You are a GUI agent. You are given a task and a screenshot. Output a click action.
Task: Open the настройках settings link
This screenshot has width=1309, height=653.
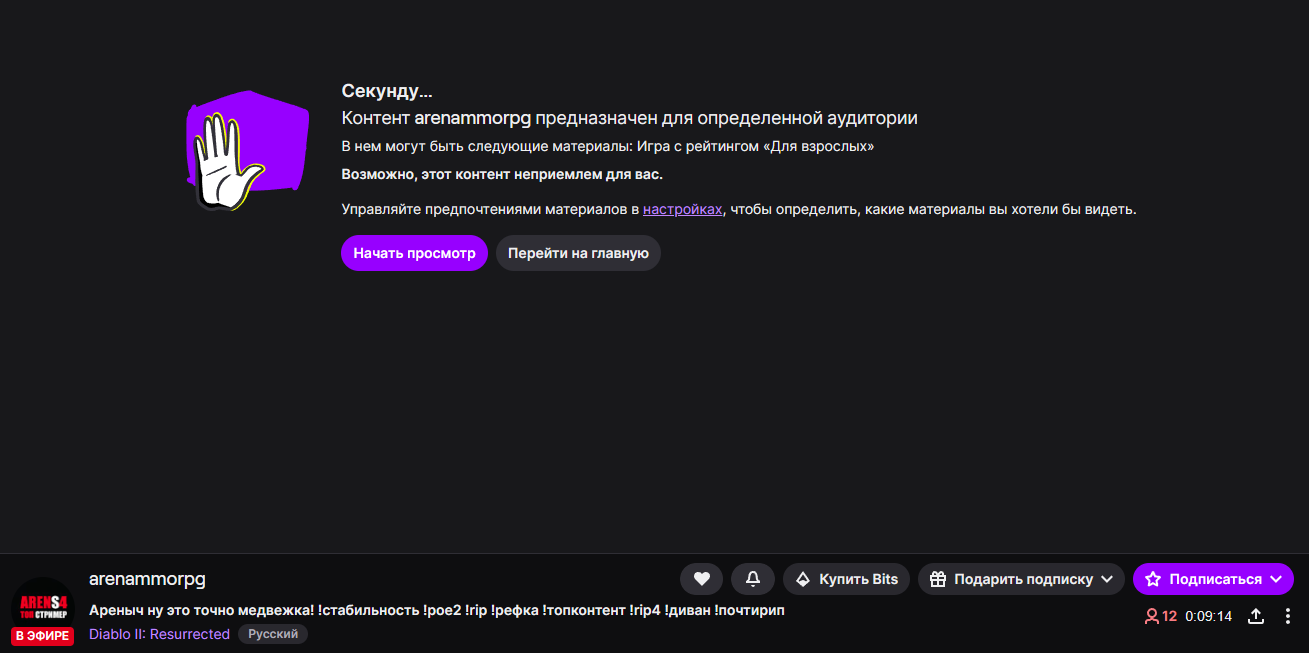(x=682, y=209)
